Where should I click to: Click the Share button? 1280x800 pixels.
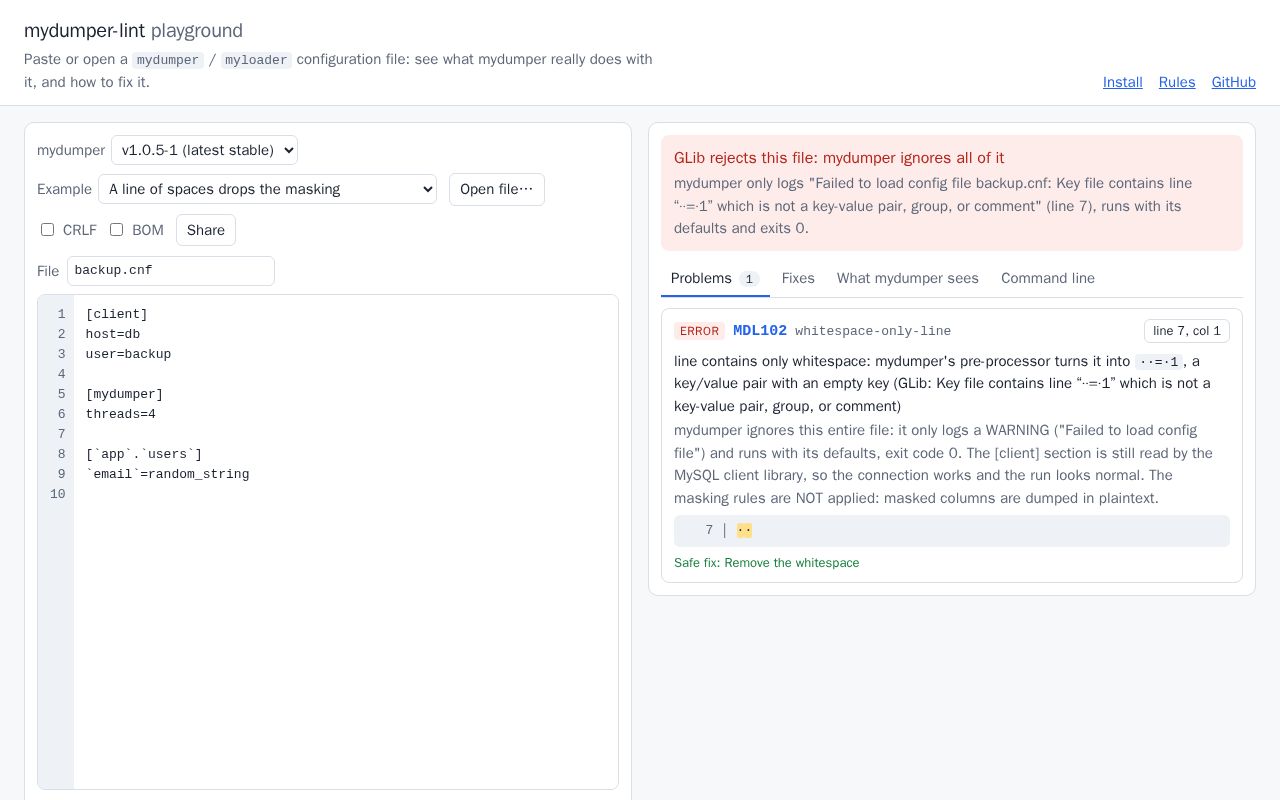pos(206,230)
